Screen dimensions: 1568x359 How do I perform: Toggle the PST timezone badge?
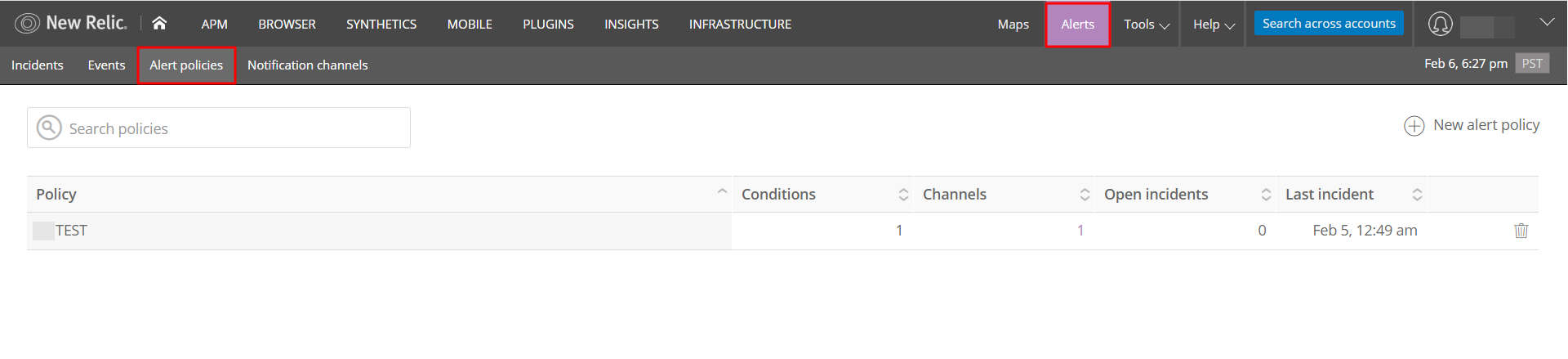[x=1531, y=64]
